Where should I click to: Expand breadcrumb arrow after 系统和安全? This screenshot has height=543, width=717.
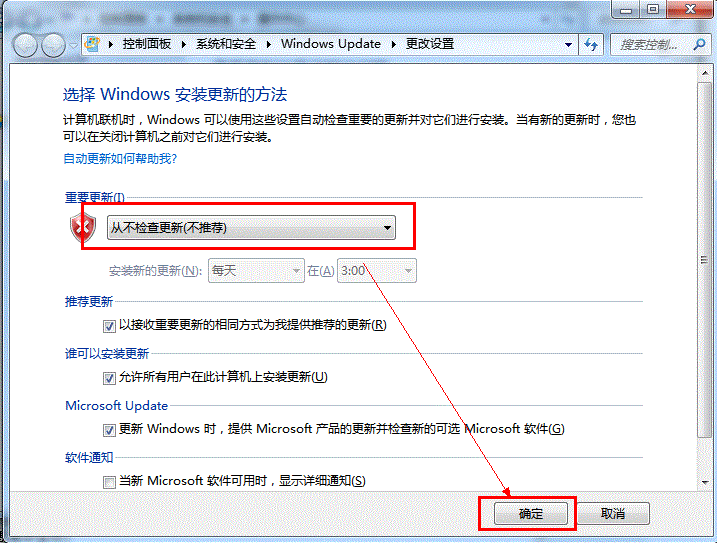268,44
